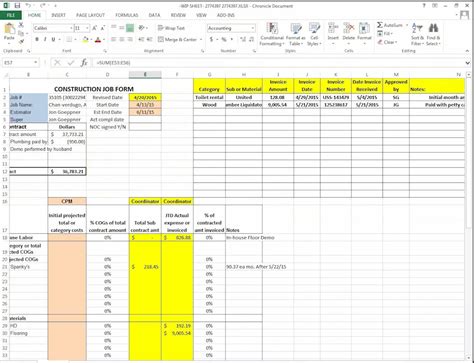Switch to the DATA tab

pos(154,15)
